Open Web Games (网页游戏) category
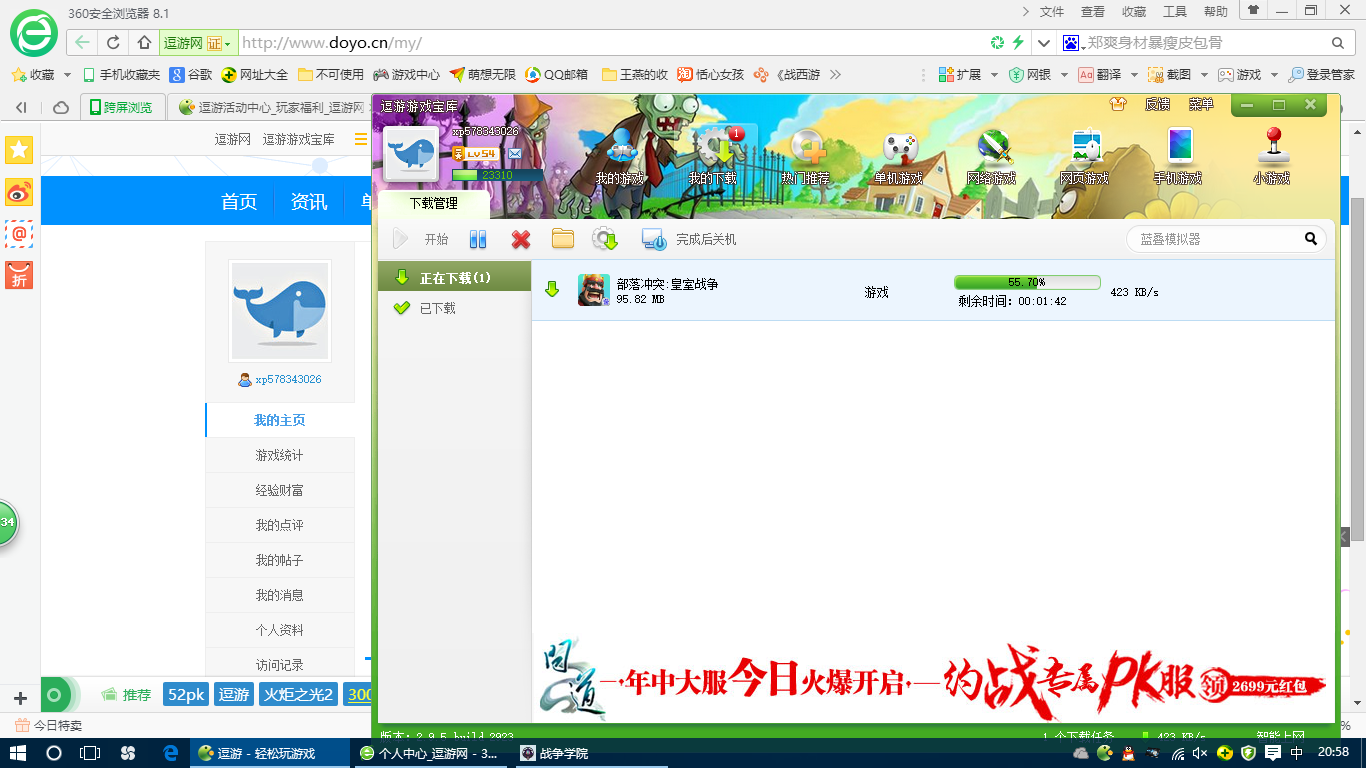1366x768 pixels. click(1085, 157)
